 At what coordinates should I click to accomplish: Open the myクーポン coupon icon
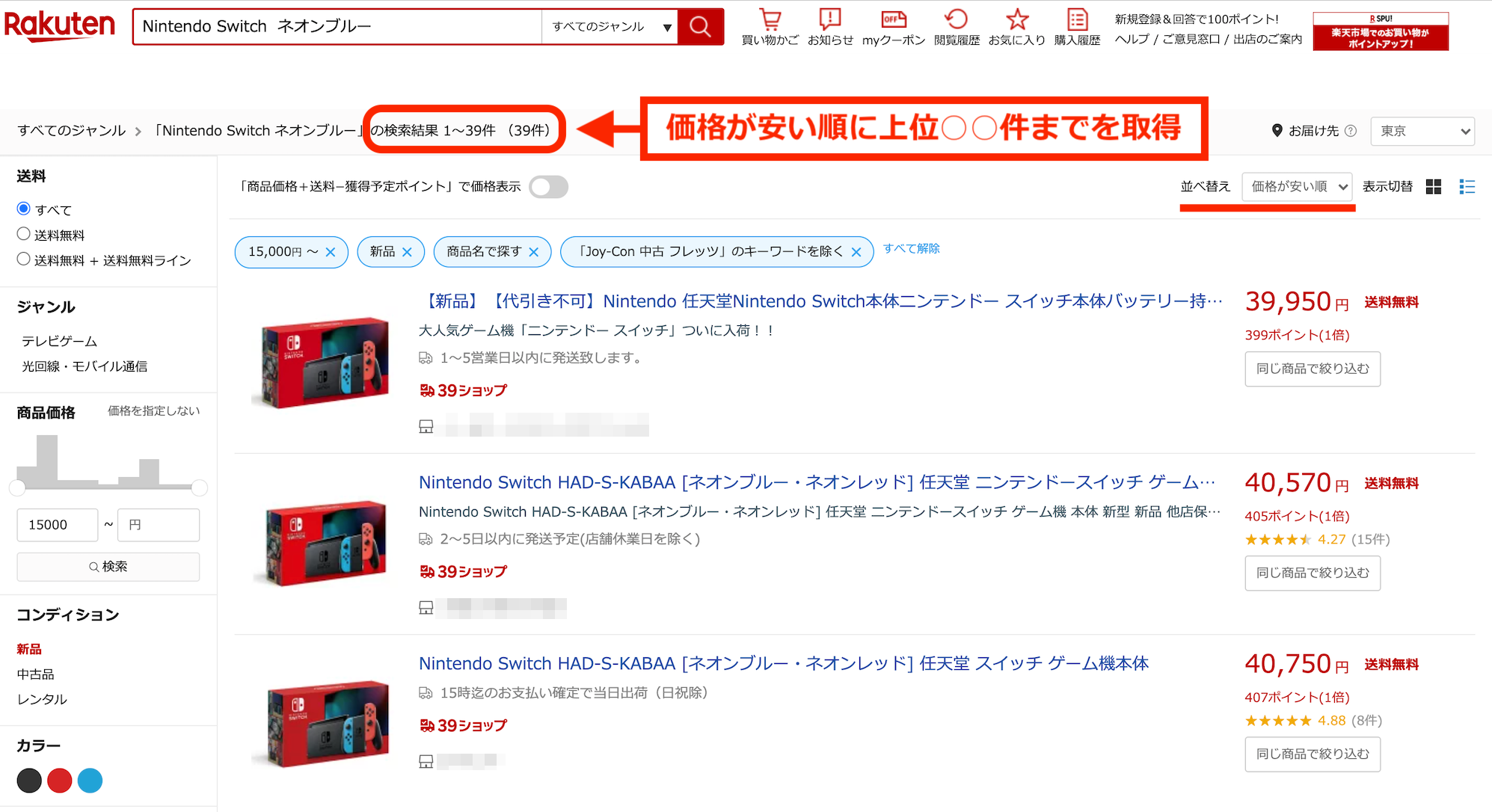click(893, 20)
